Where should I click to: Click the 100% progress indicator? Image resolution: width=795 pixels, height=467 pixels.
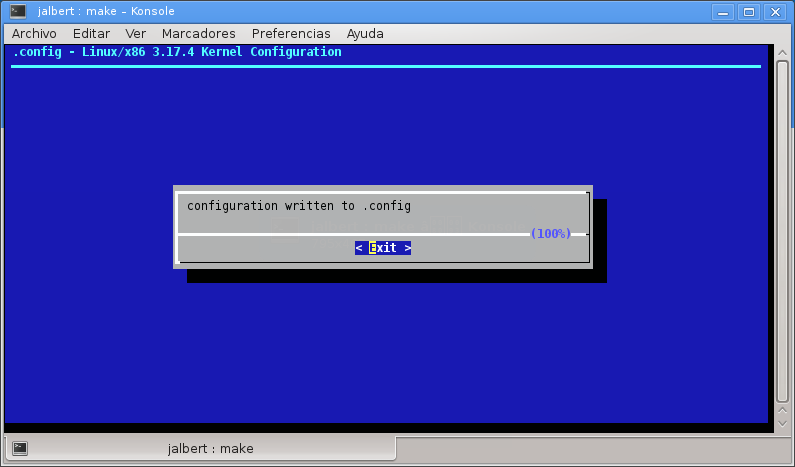(550, 234)
